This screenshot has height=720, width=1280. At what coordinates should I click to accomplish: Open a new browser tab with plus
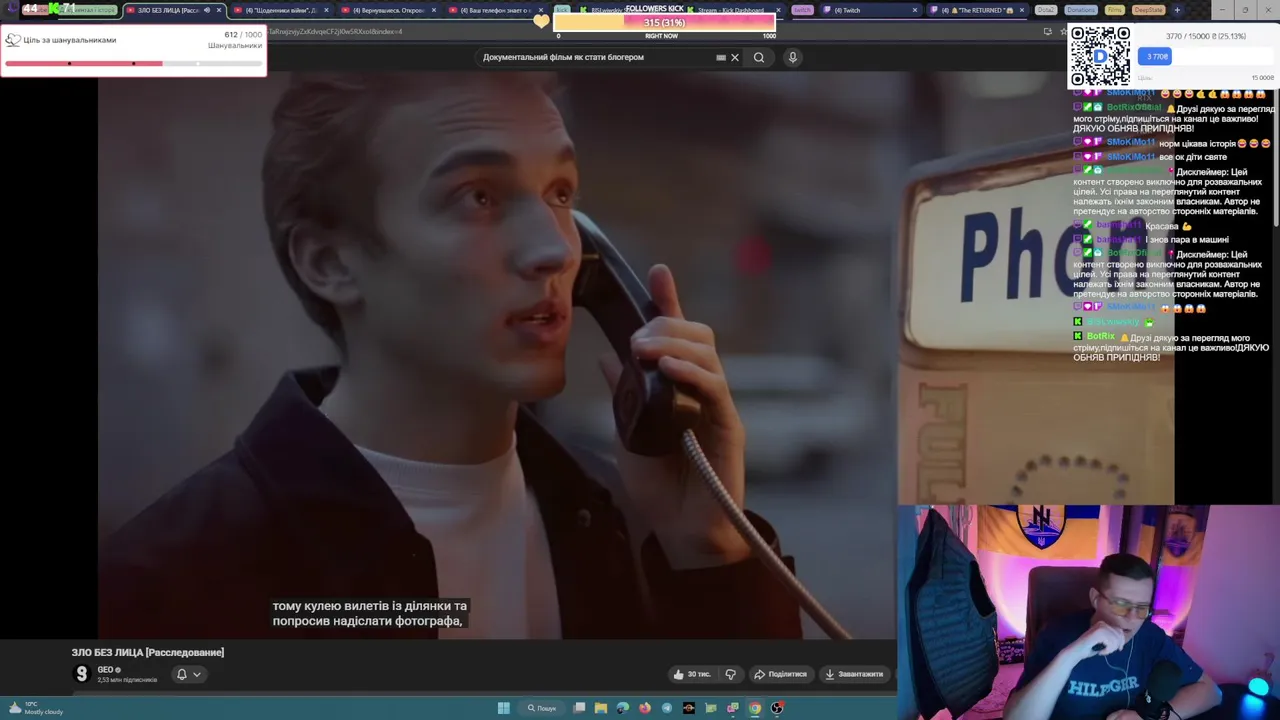coord(1177,10)
